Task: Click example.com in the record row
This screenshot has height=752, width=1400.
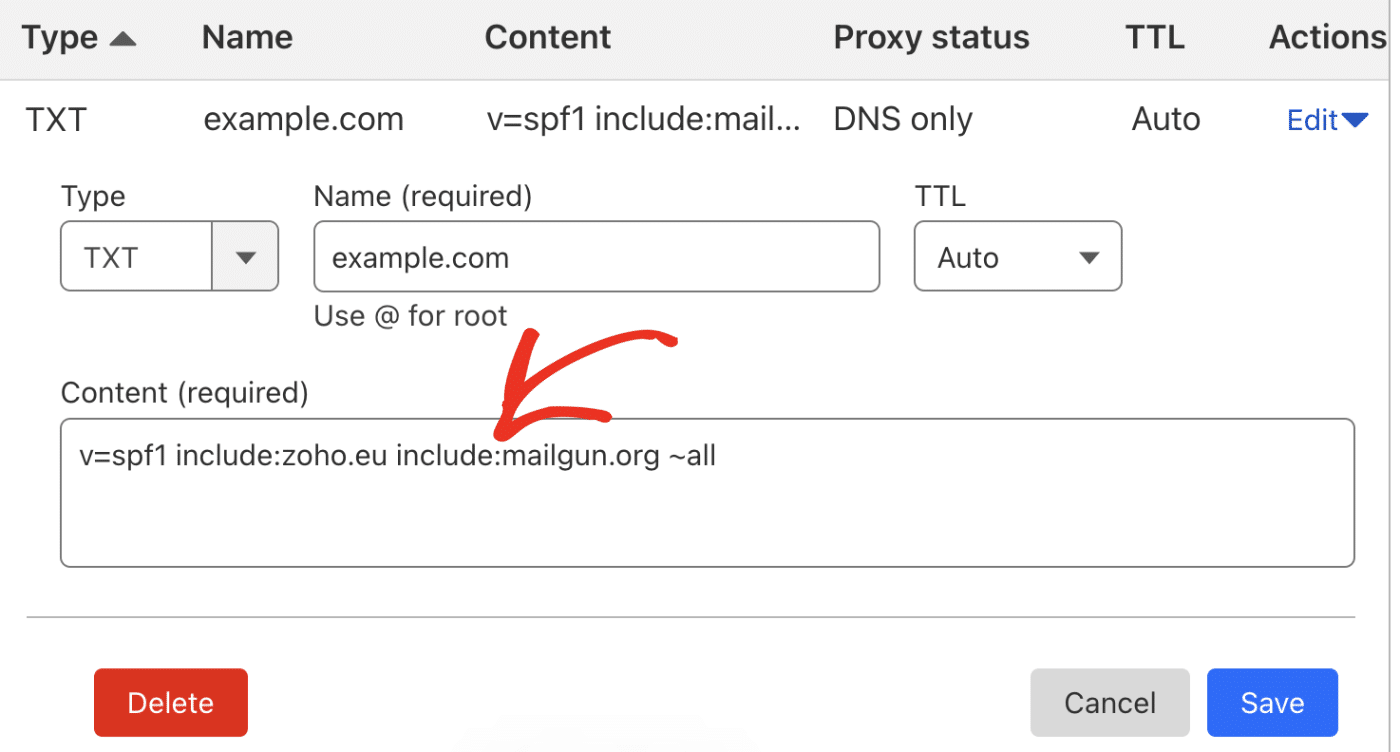Action: click(303, 120)
